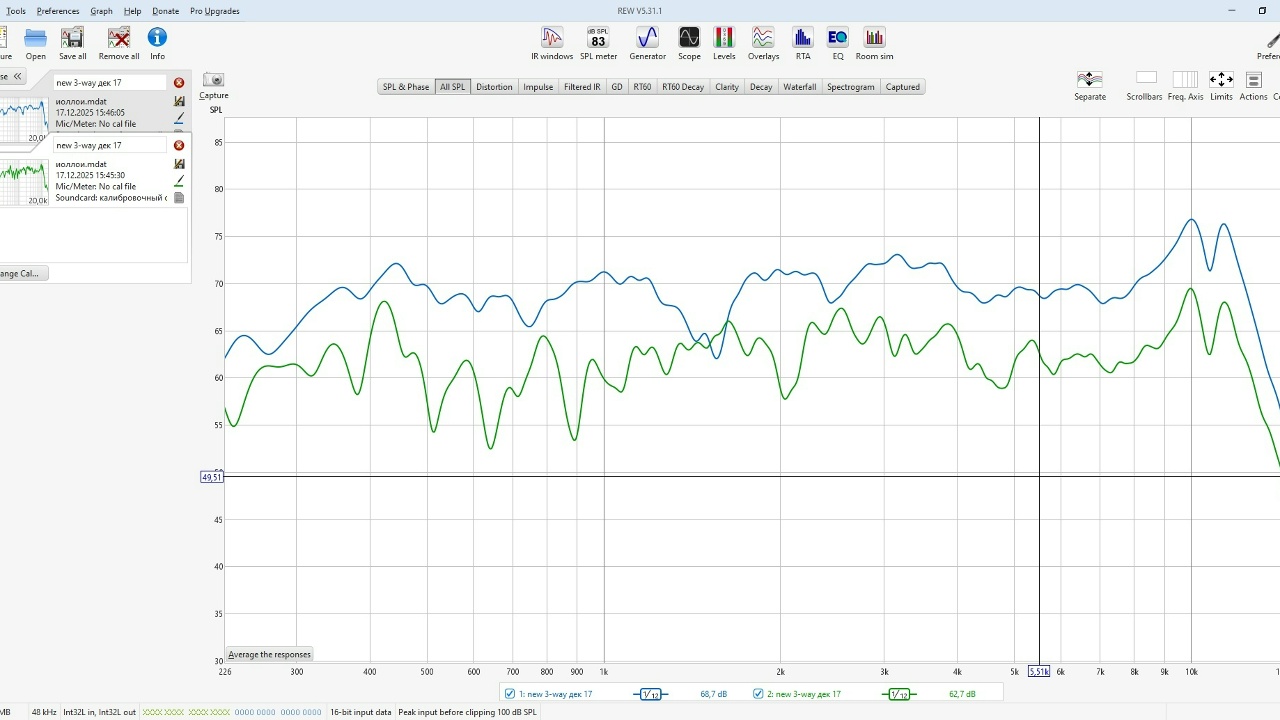Edit the first measurement's name field
This screenshot has height=720, width=1280.
(110, 83)
